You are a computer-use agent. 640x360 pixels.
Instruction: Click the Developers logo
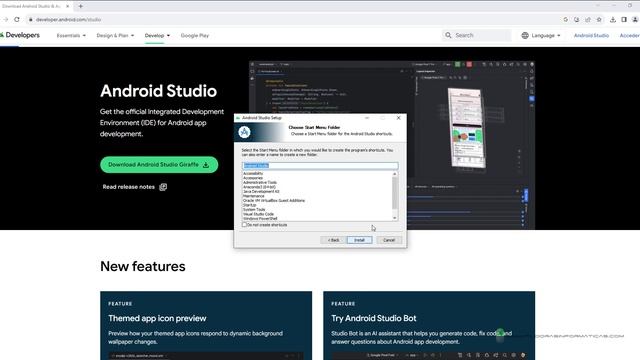click(x=20, y=35)
